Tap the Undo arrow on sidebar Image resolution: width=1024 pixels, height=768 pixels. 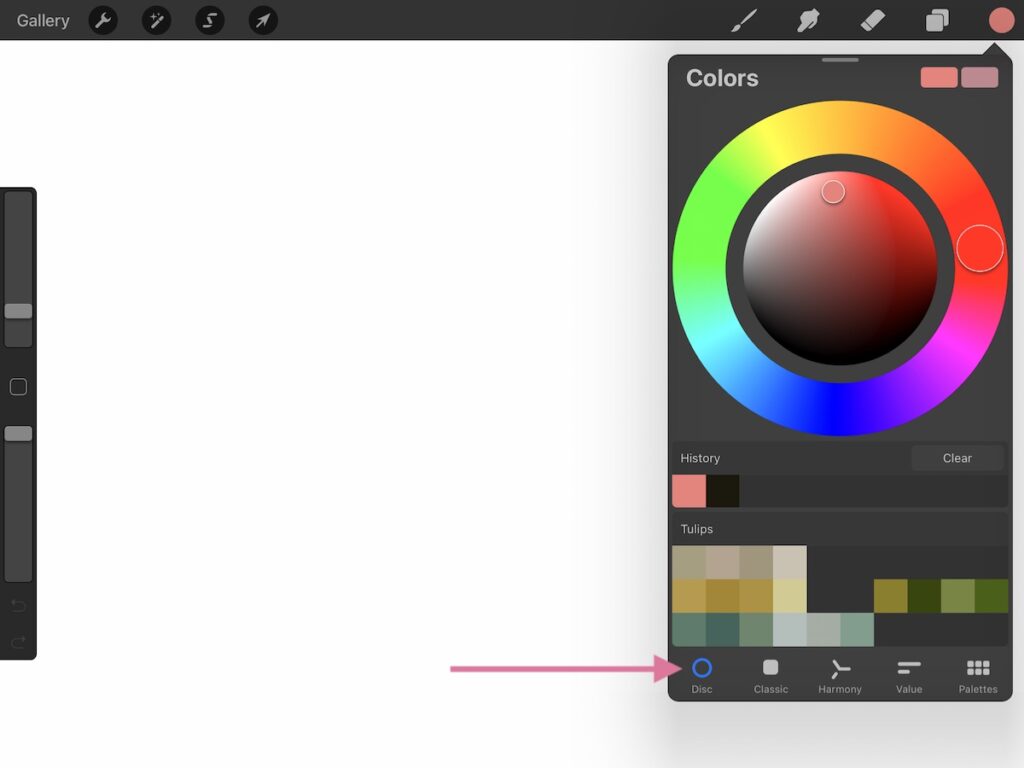18,606
